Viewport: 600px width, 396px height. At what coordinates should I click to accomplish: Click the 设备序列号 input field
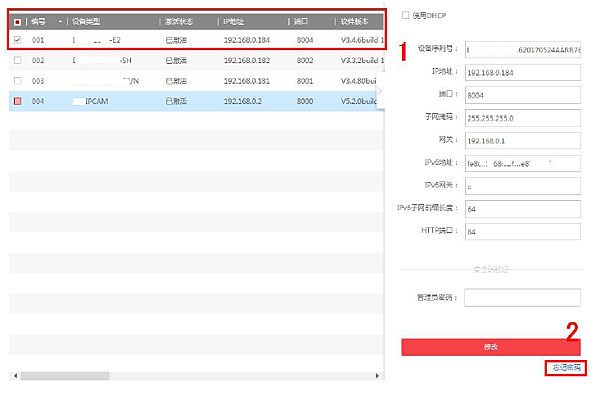(523, 50)
